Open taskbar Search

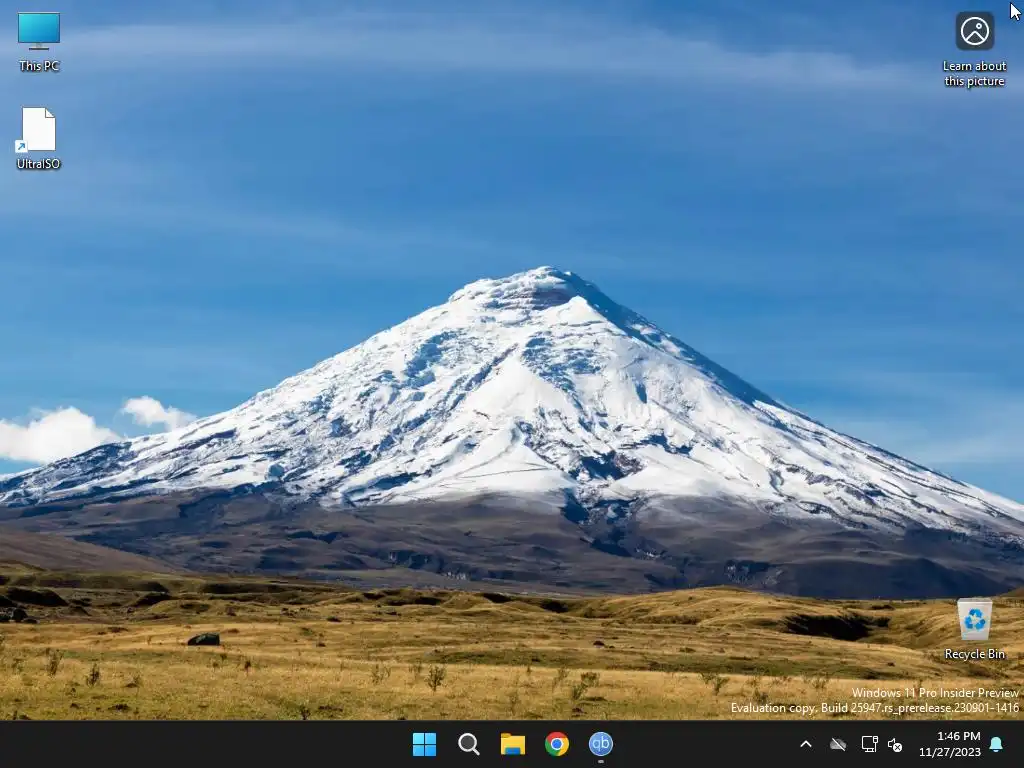pyautogui.click(x=469, y=744)
